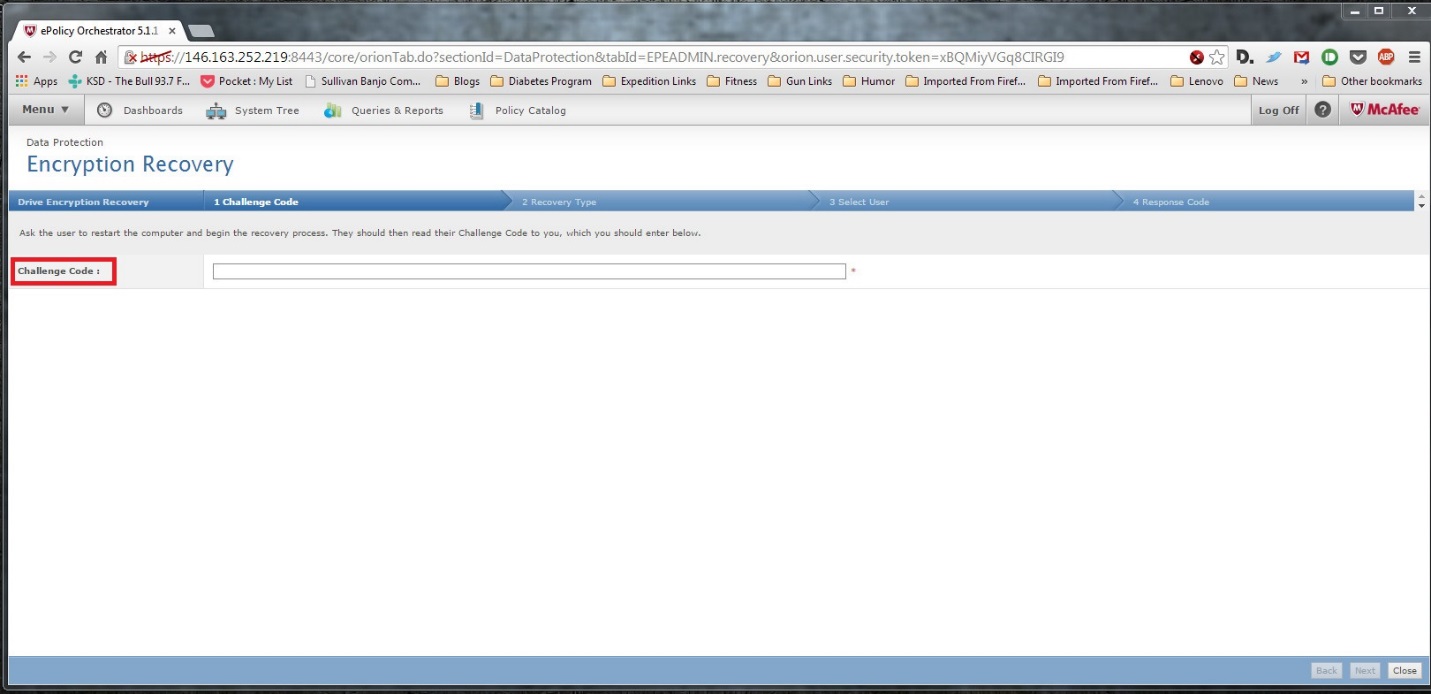Select the 4 Response Code step

coord(1170,202)
